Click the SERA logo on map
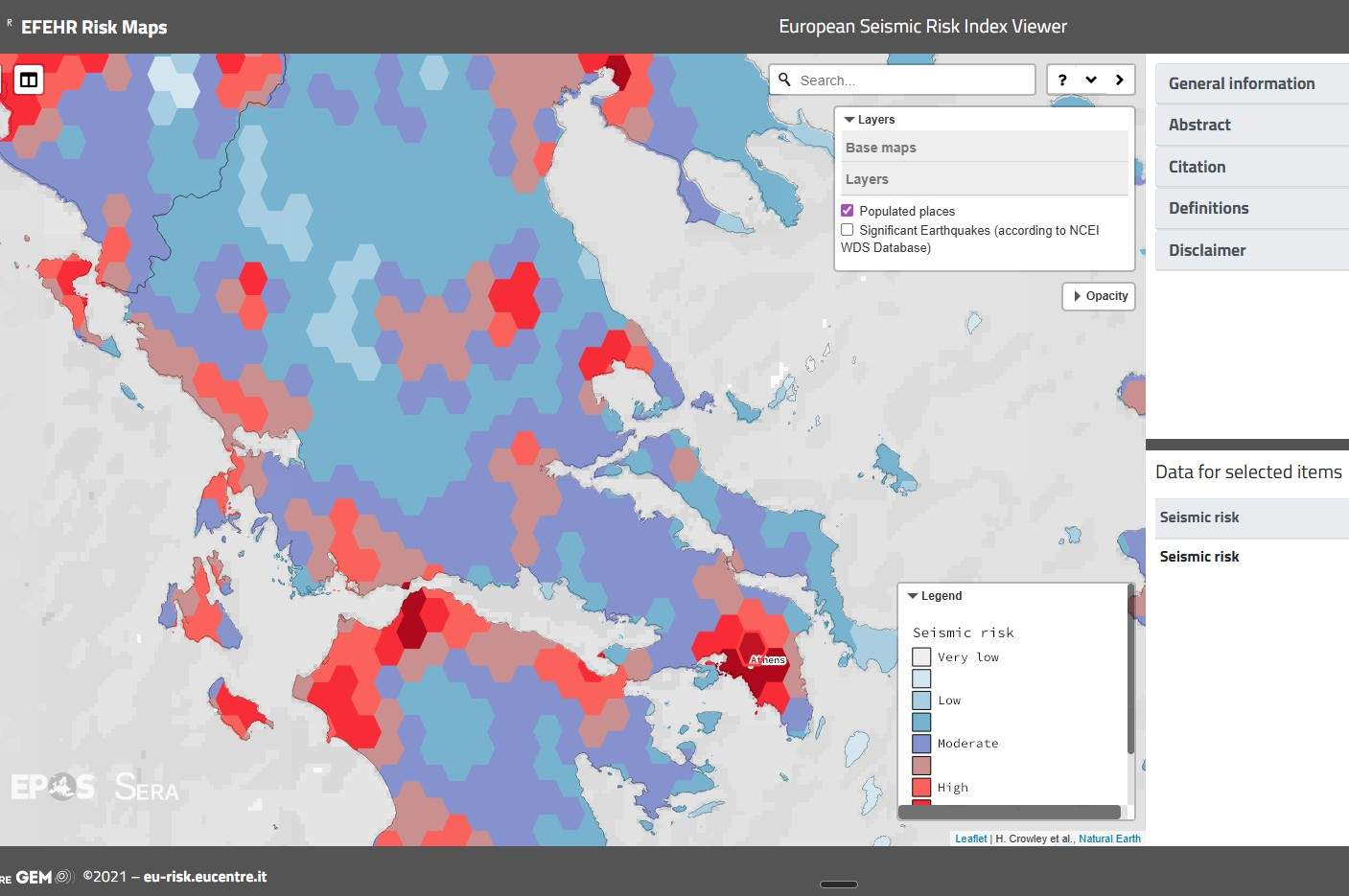 pos(147,788)
